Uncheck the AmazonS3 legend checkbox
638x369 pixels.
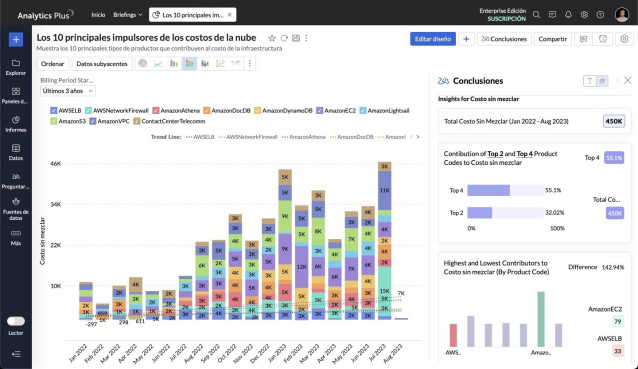click(x=53, y=121)
